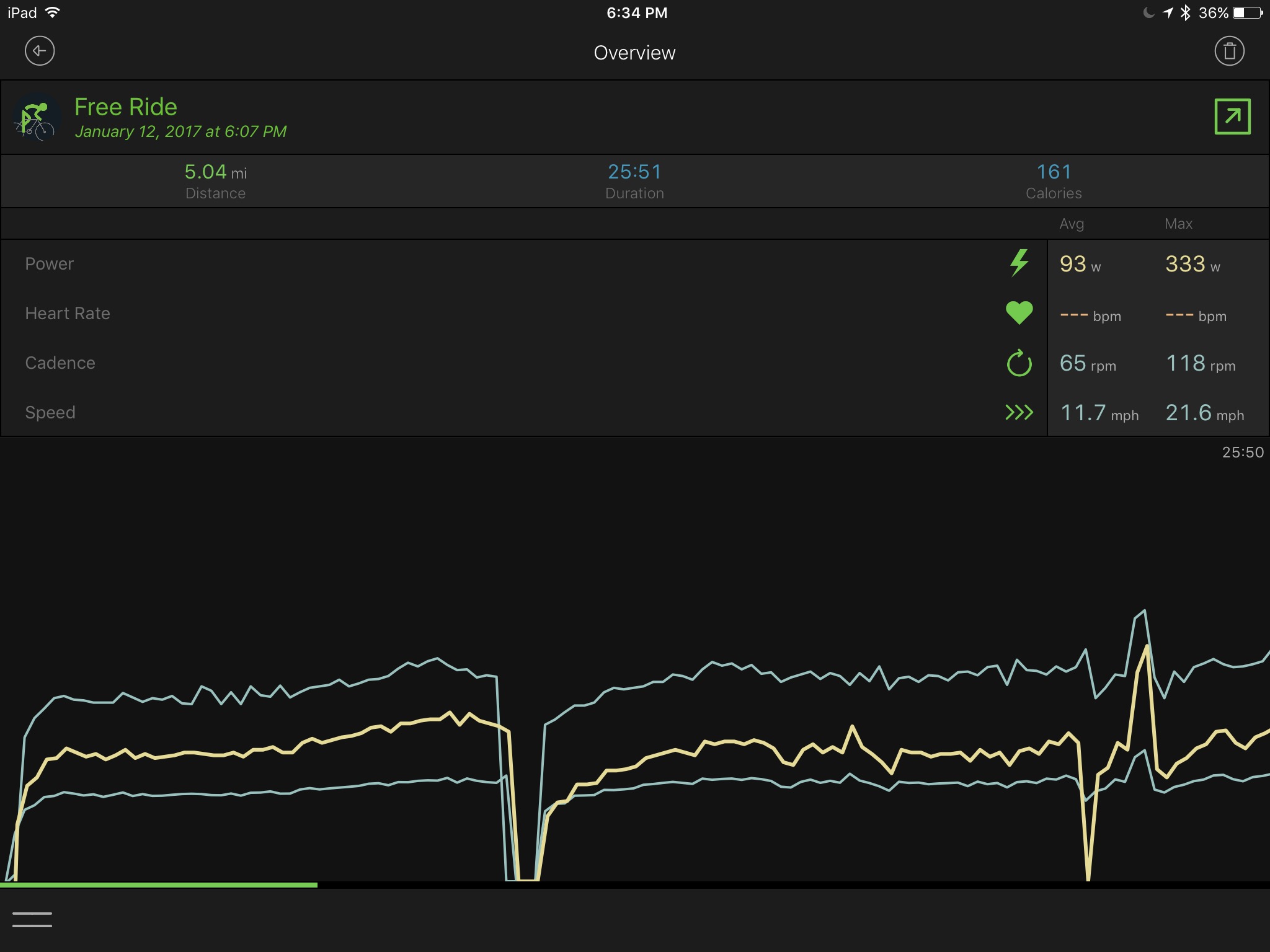The width and height of the screenshot is (1270, 952).
Task: Tap the Max column header
Action: [x=1178, y=224]
